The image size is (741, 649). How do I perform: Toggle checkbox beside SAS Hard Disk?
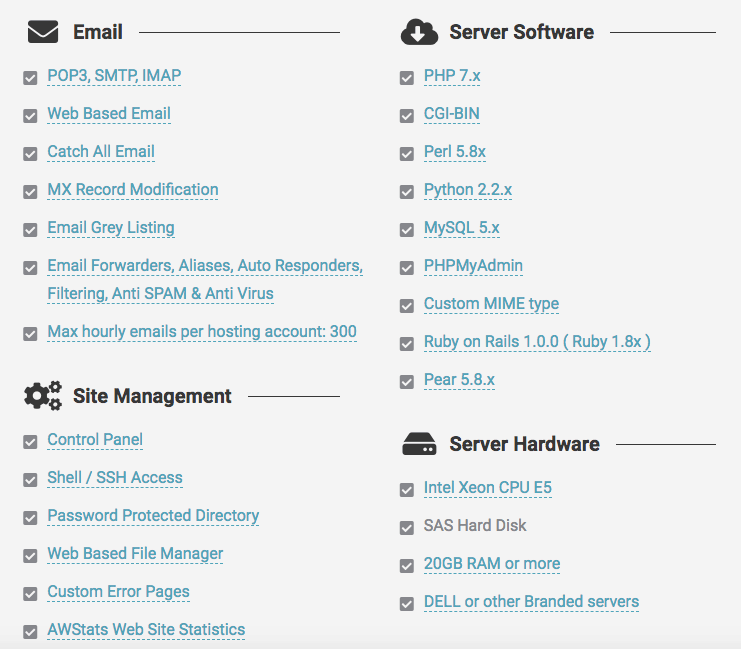point(407,528)
